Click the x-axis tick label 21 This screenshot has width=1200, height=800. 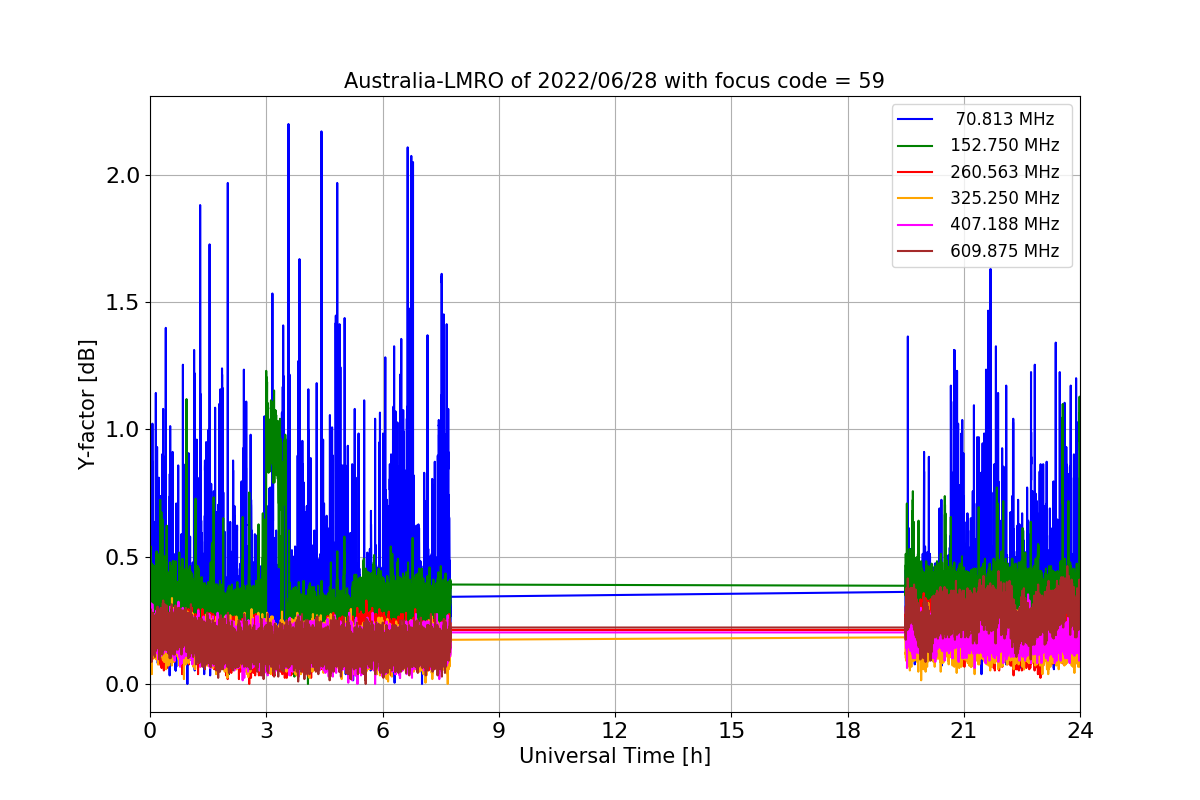click(963, 730)
